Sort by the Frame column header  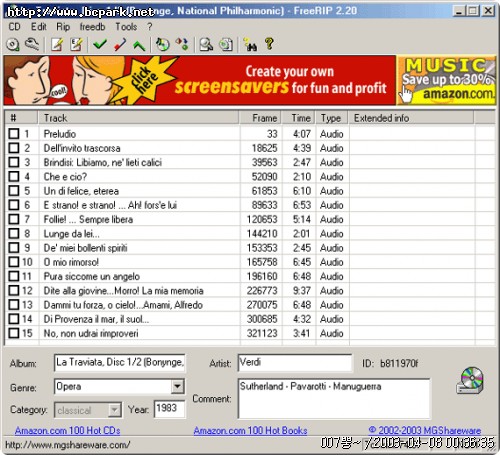tap(261, 118)
